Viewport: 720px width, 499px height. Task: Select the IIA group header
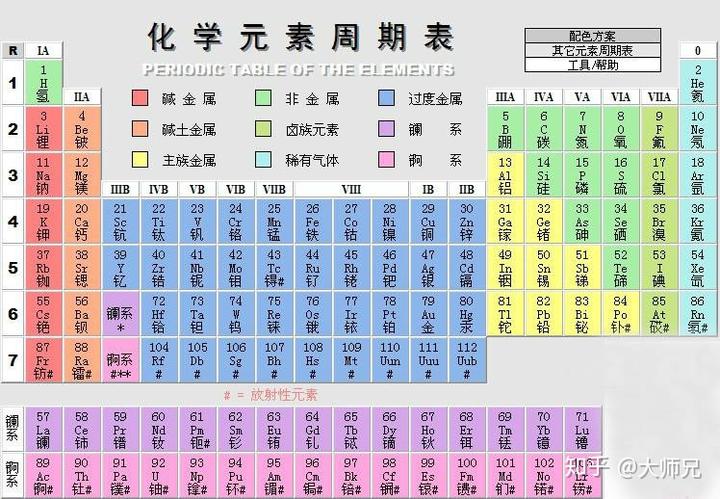tap(82, 97)
